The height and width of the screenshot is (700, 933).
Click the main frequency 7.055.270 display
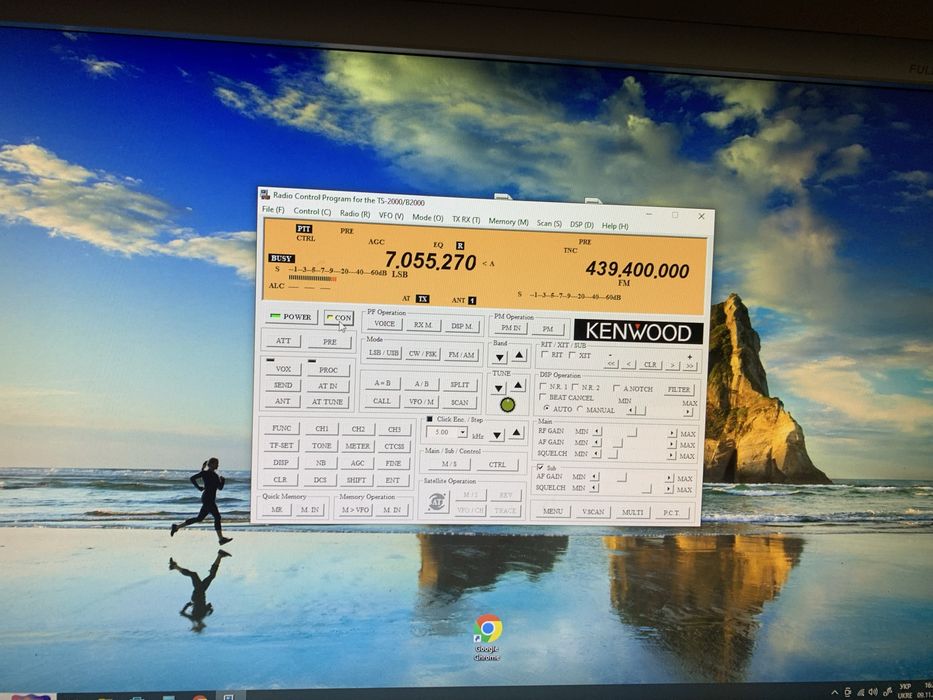(430, 261)
